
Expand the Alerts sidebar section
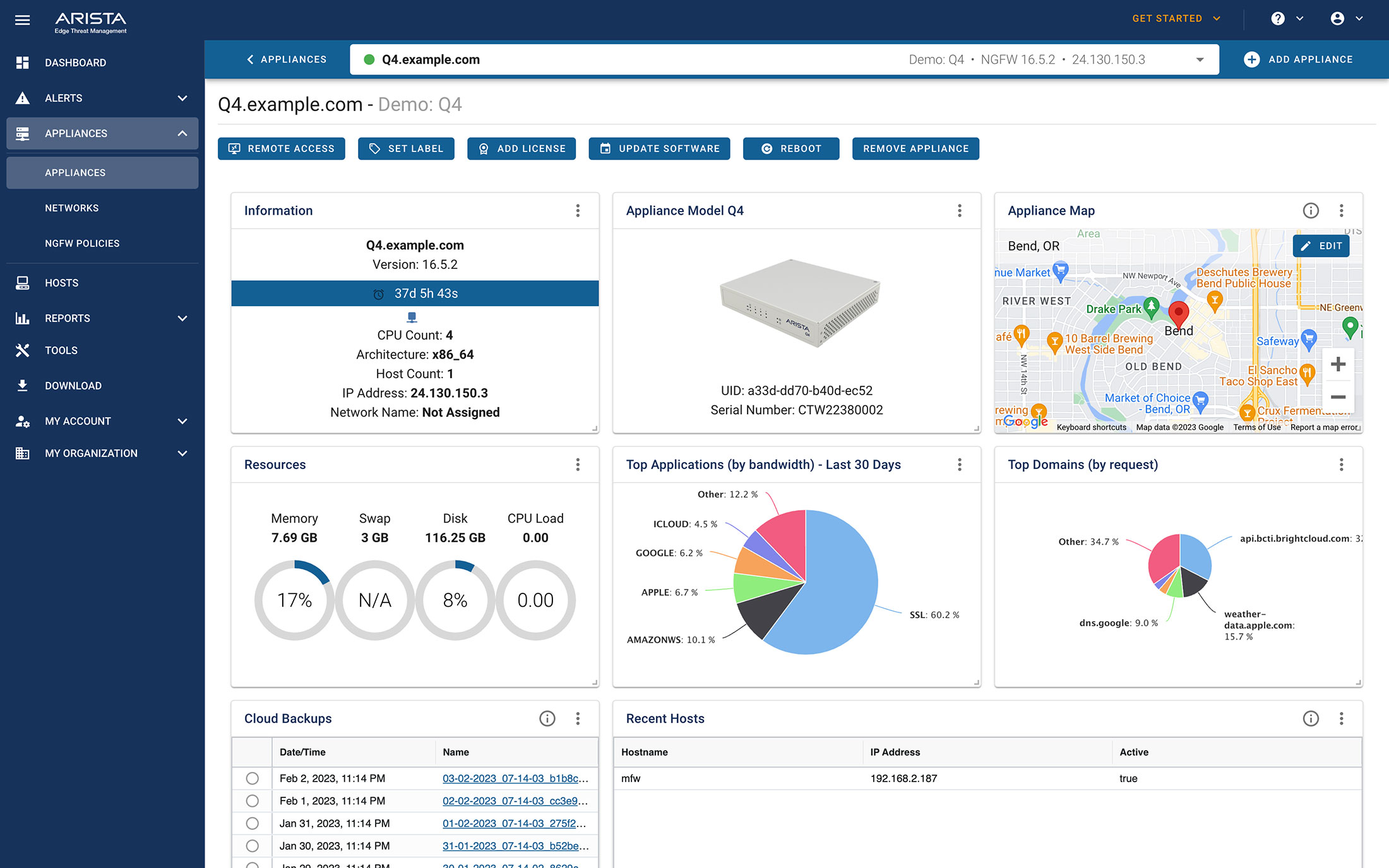point(182,98)
